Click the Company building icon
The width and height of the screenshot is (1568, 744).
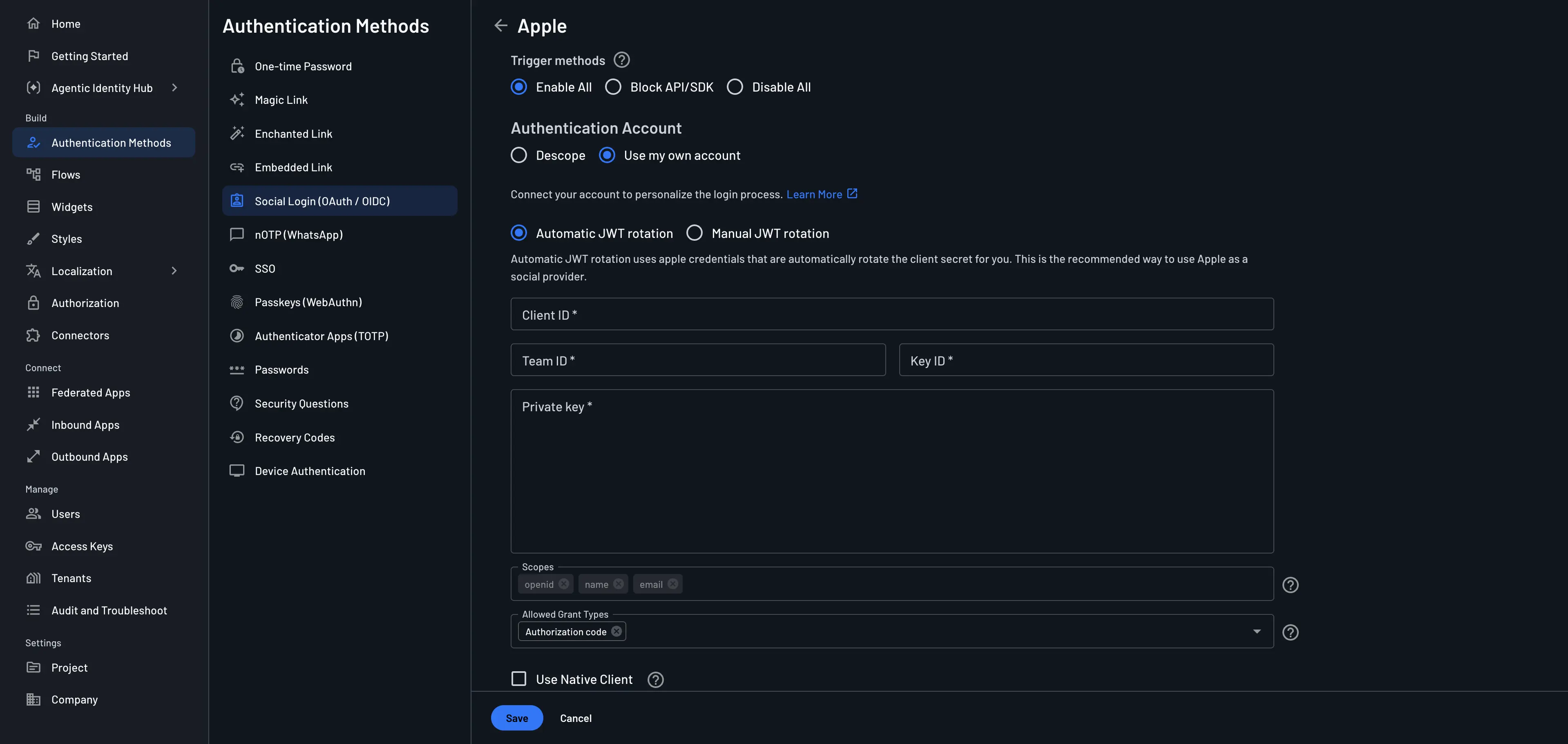(34, 699)
